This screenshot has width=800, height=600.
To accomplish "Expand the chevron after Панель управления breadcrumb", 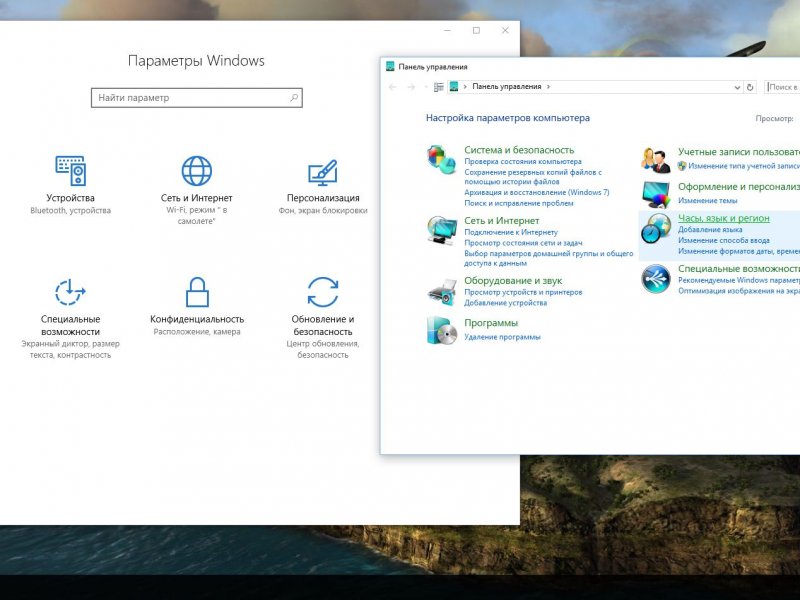I will click(x=548, y=87).
